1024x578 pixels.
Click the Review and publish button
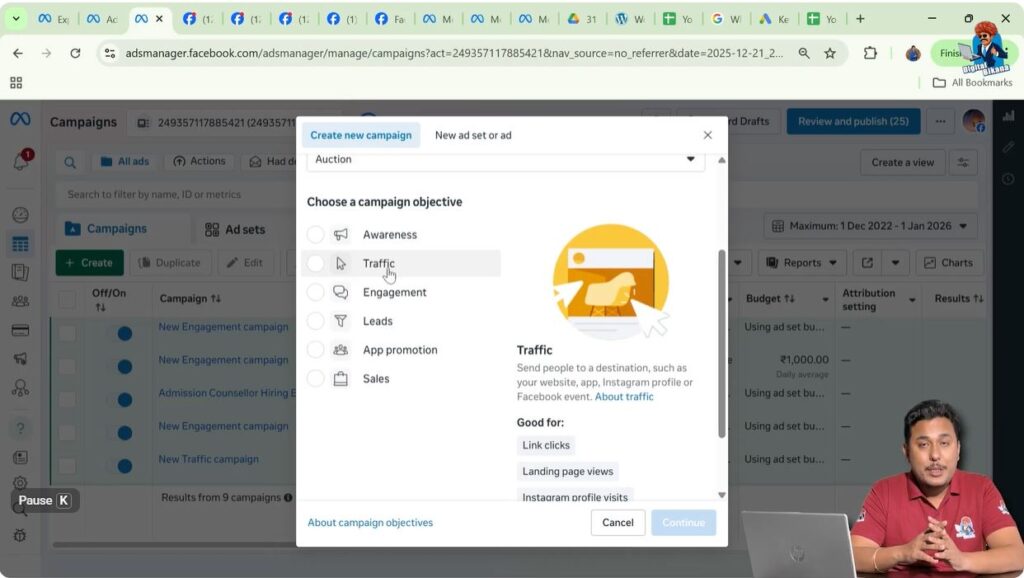pyautogui.click(x=853, y=120)
